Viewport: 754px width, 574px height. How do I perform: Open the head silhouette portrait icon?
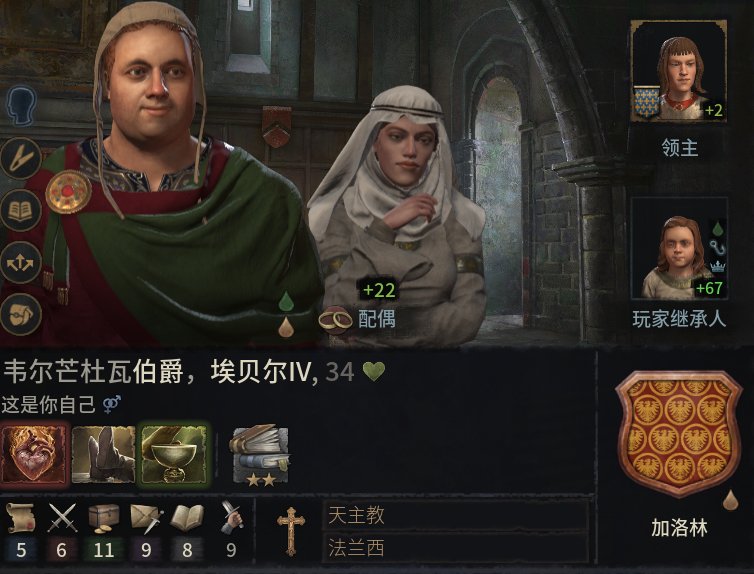coord(21,107)
